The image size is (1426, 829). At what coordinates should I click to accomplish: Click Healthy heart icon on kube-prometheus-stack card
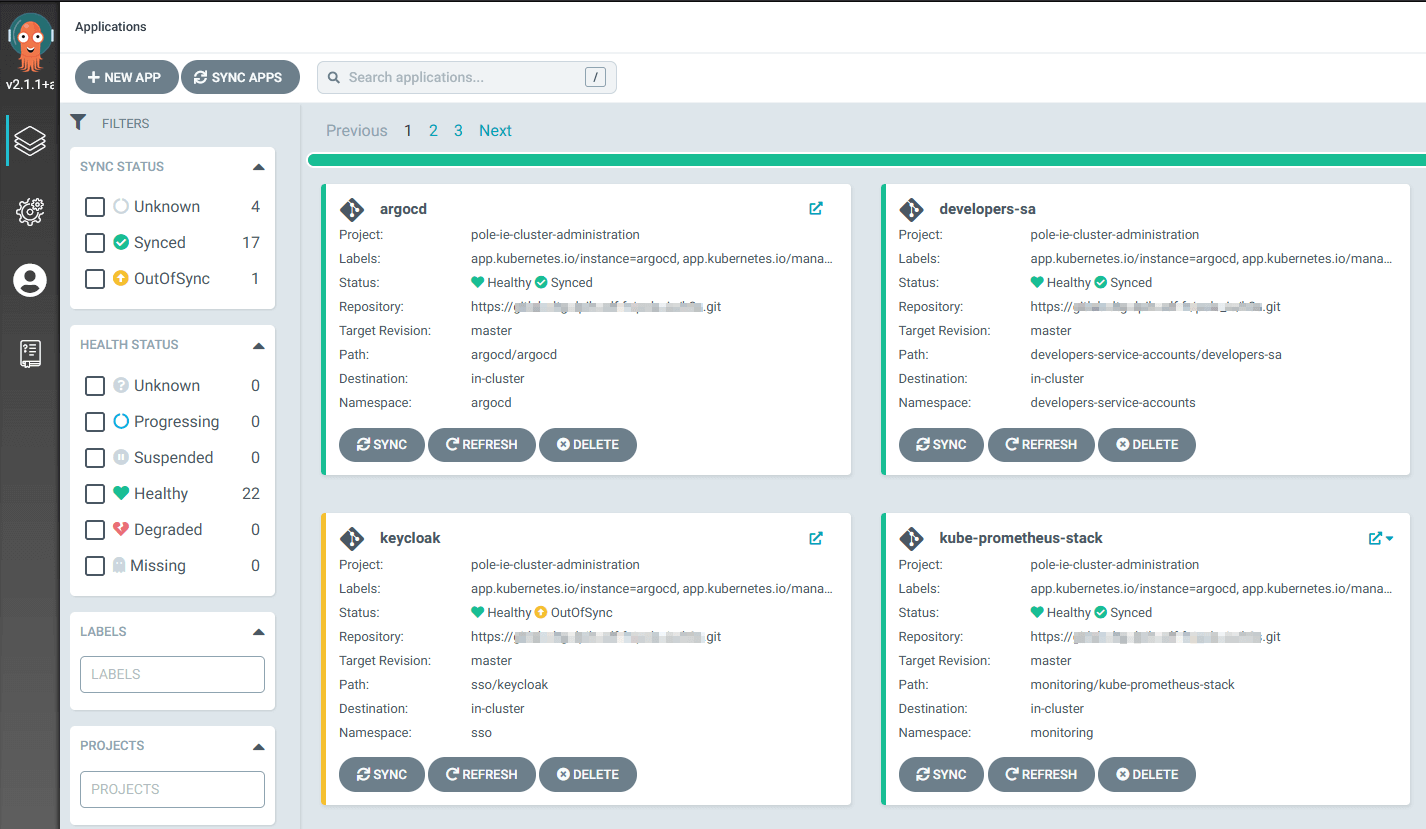pos(1037,612)
